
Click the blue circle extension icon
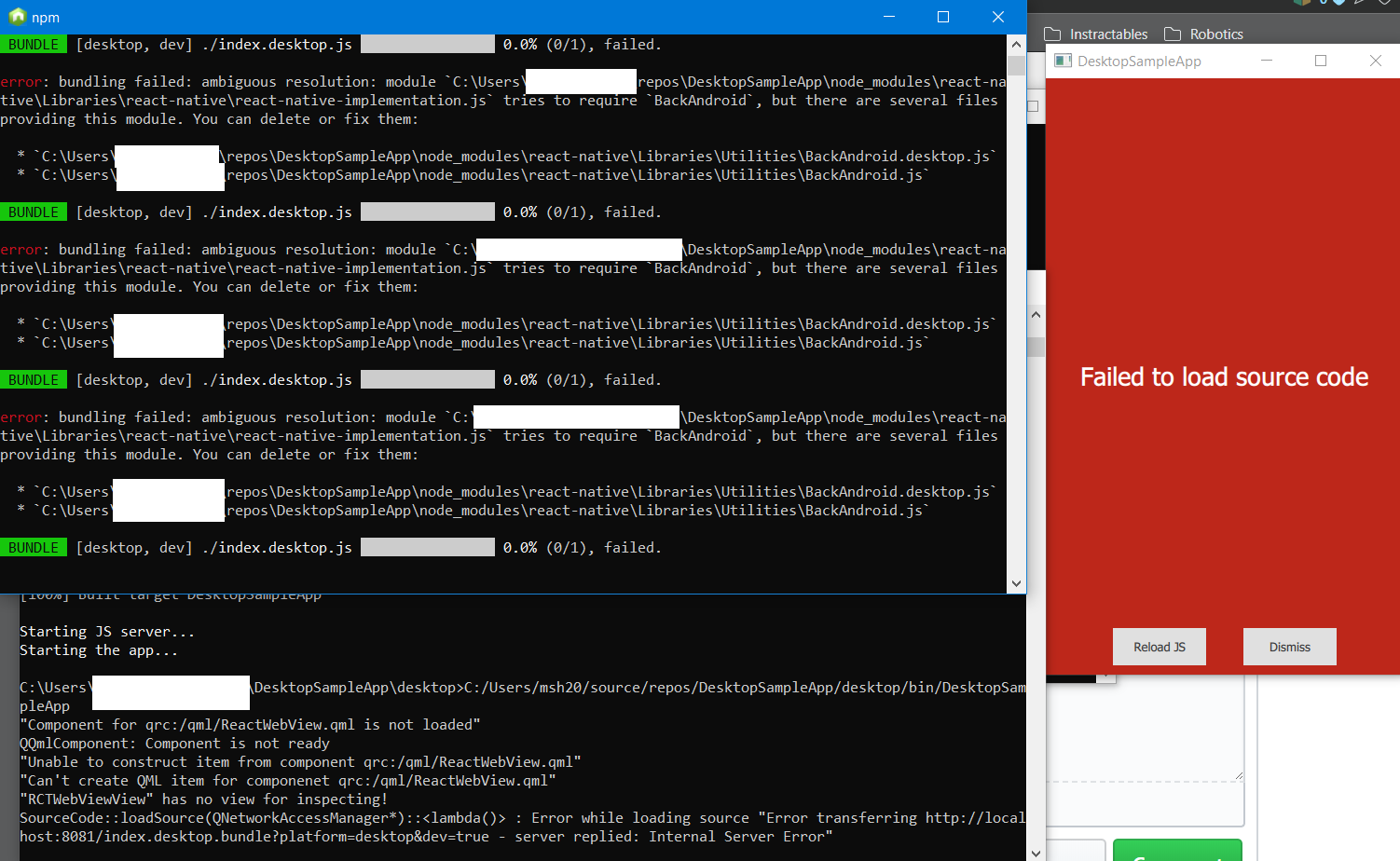tap(1323, 3)
